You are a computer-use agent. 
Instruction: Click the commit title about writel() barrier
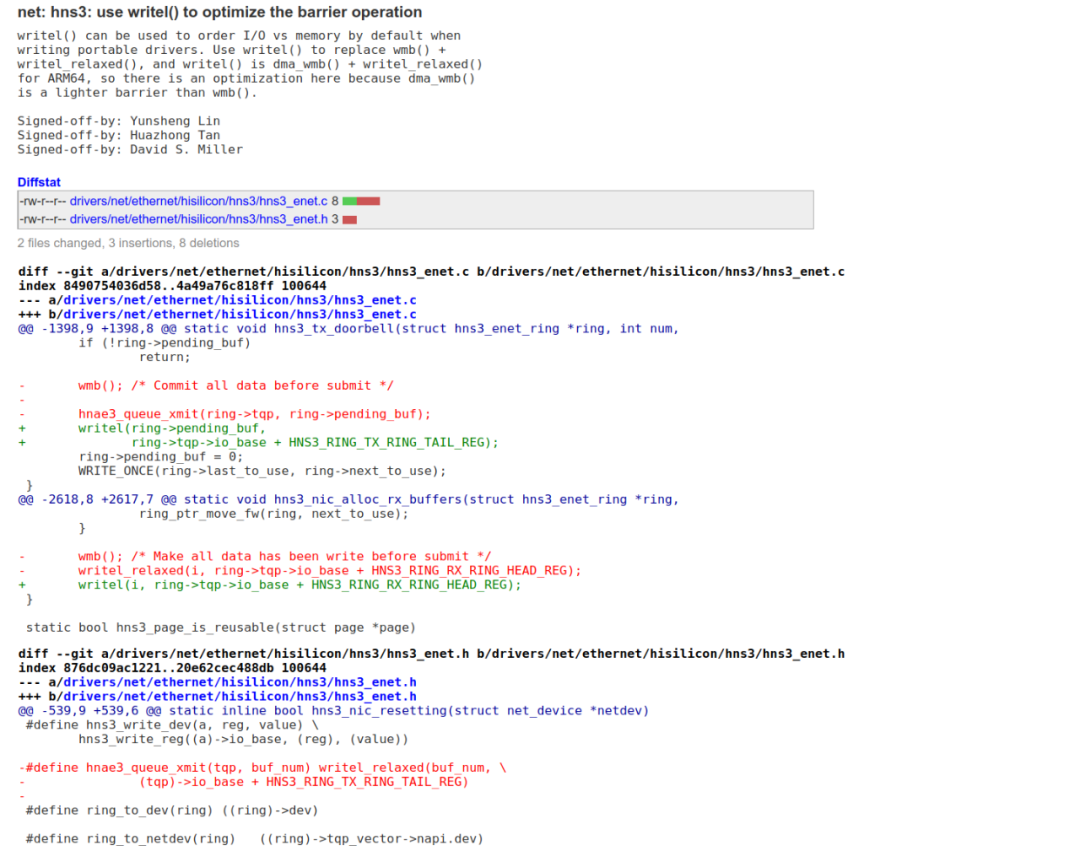tap(220, 12)
